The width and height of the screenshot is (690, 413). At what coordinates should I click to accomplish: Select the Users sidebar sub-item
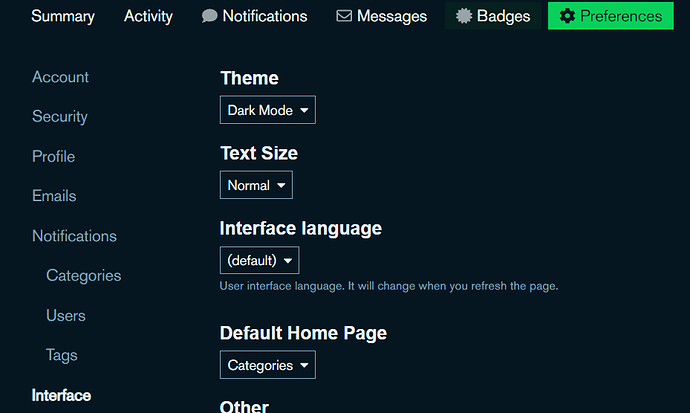click(66, 315)
